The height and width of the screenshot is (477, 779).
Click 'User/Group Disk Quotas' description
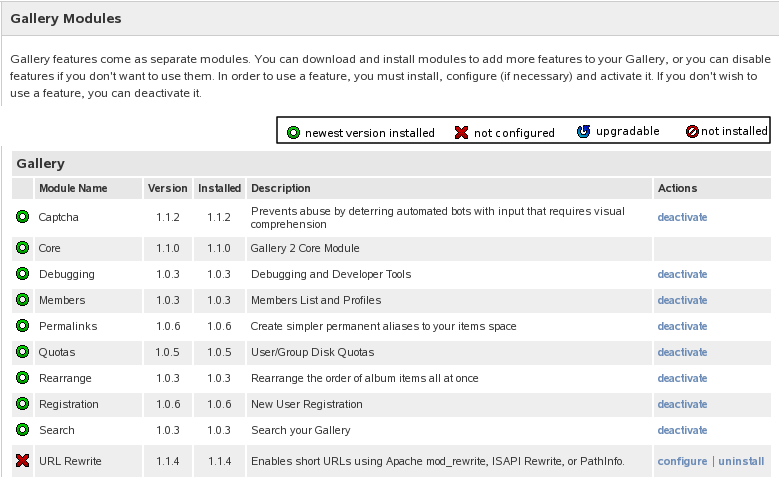[x=312, y=352]
